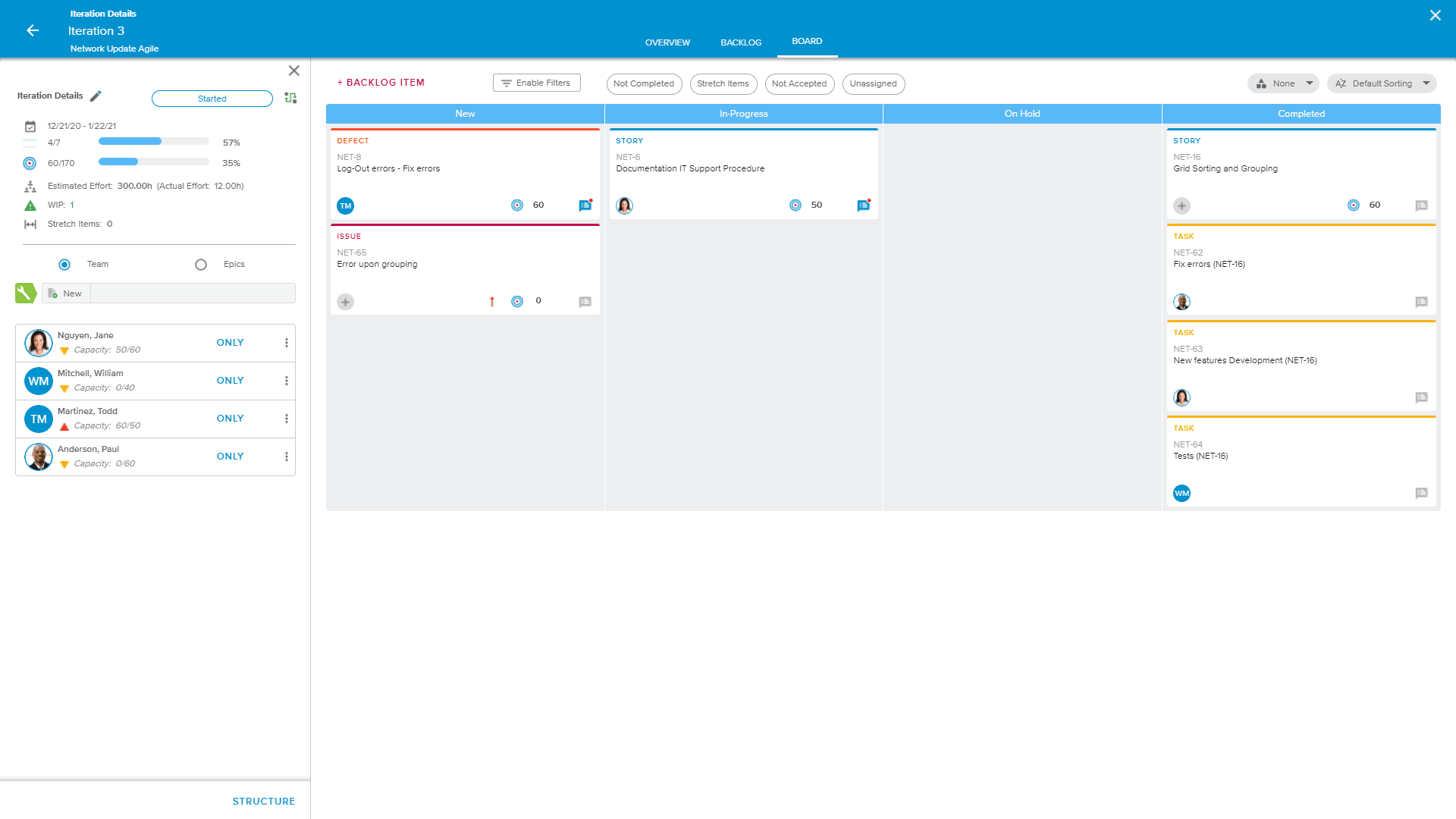This screenshot has width=1456, height=819.
Task: Click ONLY for Mitchell, William
Action: [x=231, y=381]
